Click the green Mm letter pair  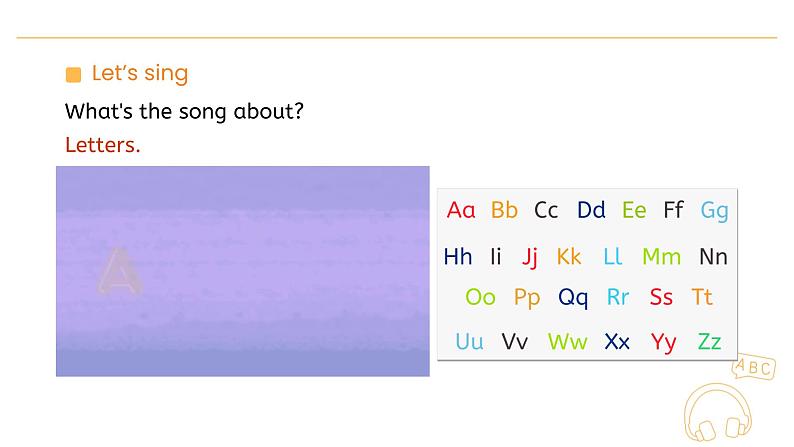[x=661, y=257]
